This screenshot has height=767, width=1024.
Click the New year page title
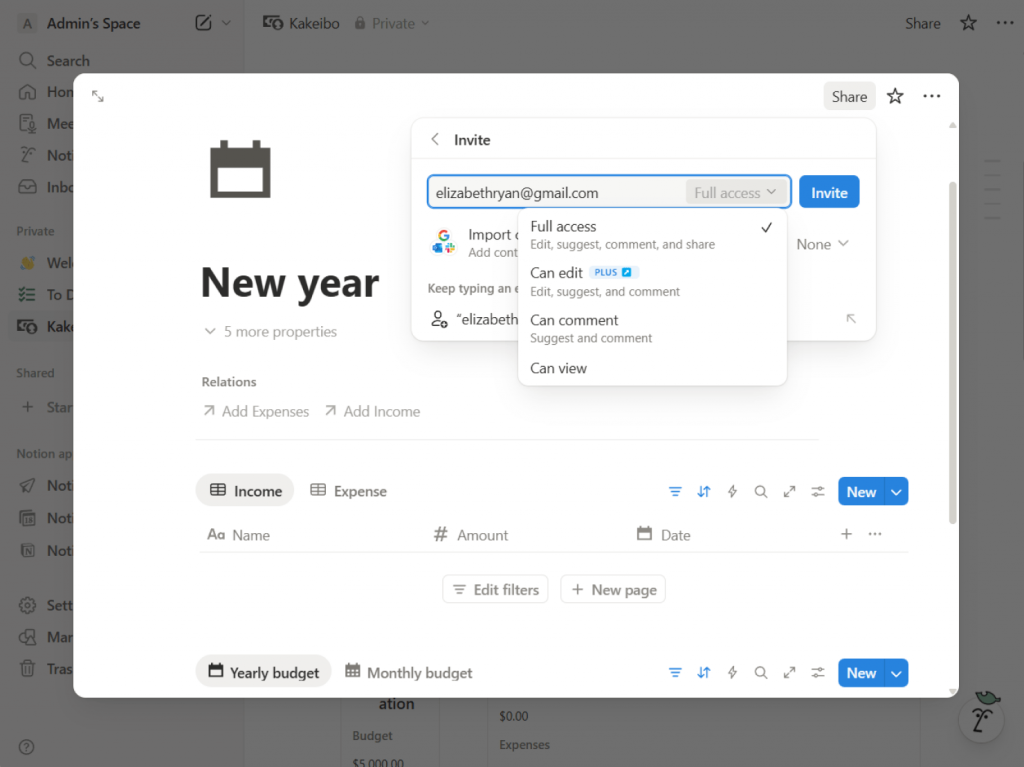pyautogui.click(x=290, y=283)
